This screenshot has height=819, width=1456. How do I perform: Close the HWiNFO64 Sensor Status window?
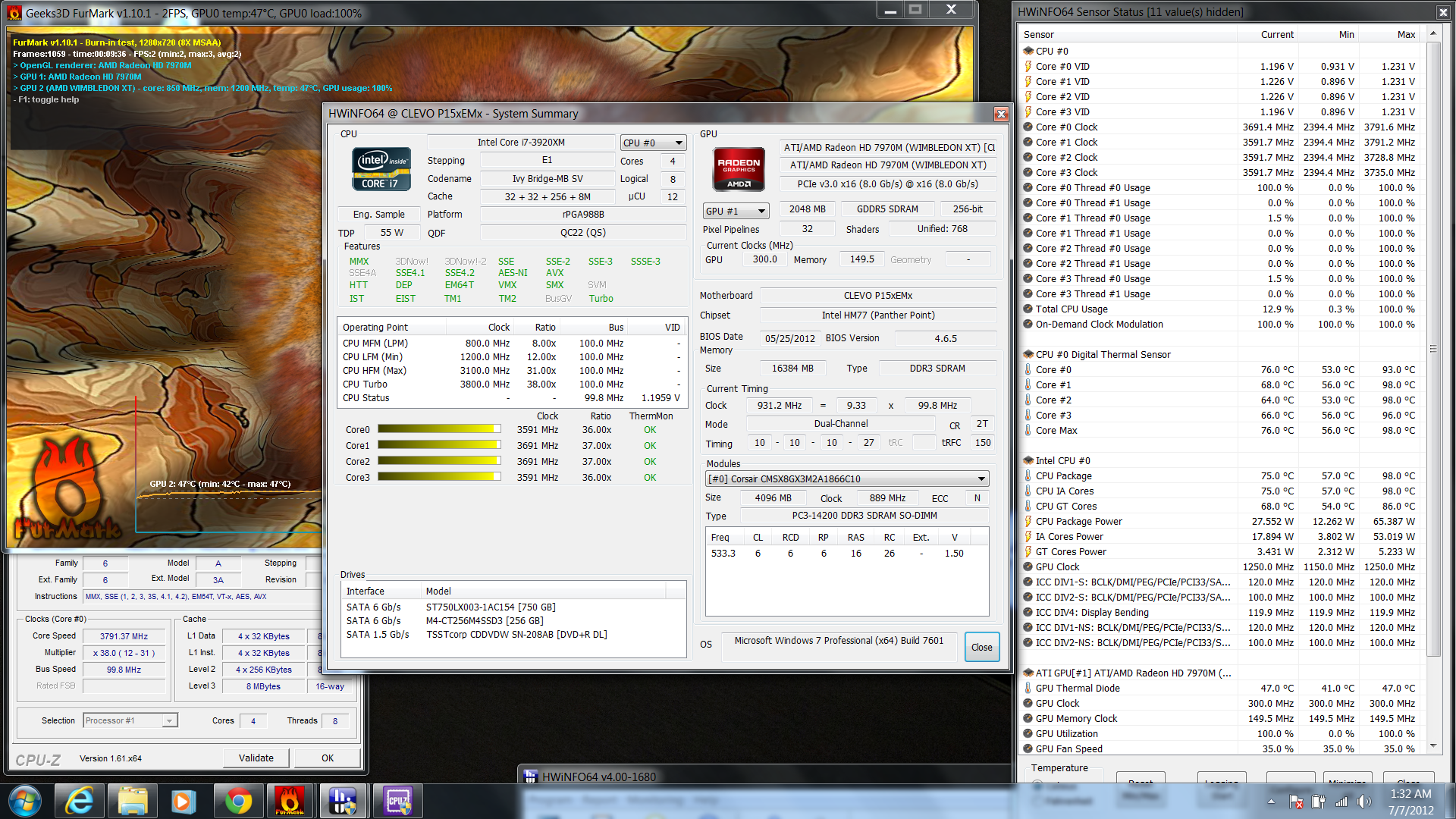1442,12
